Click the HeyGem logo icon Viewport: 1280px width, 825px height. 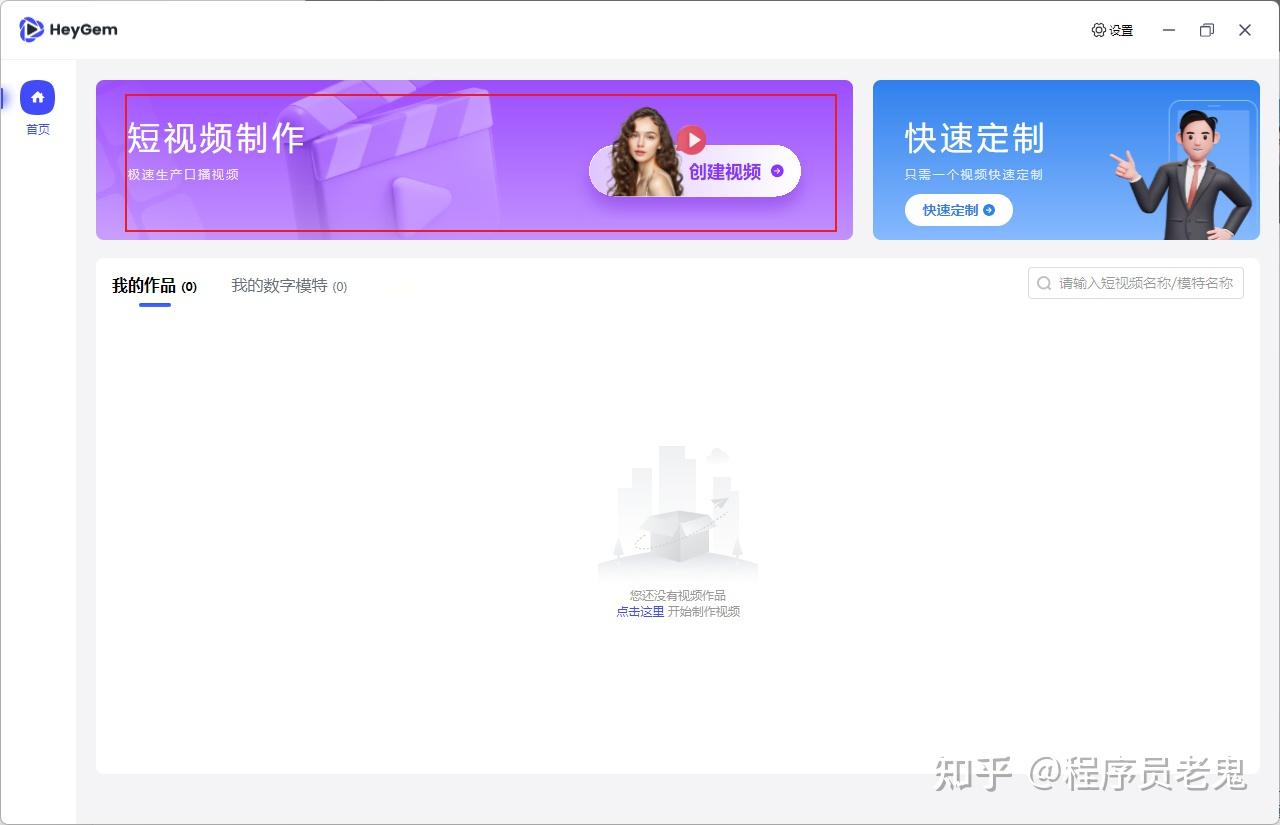click(32, 30)
